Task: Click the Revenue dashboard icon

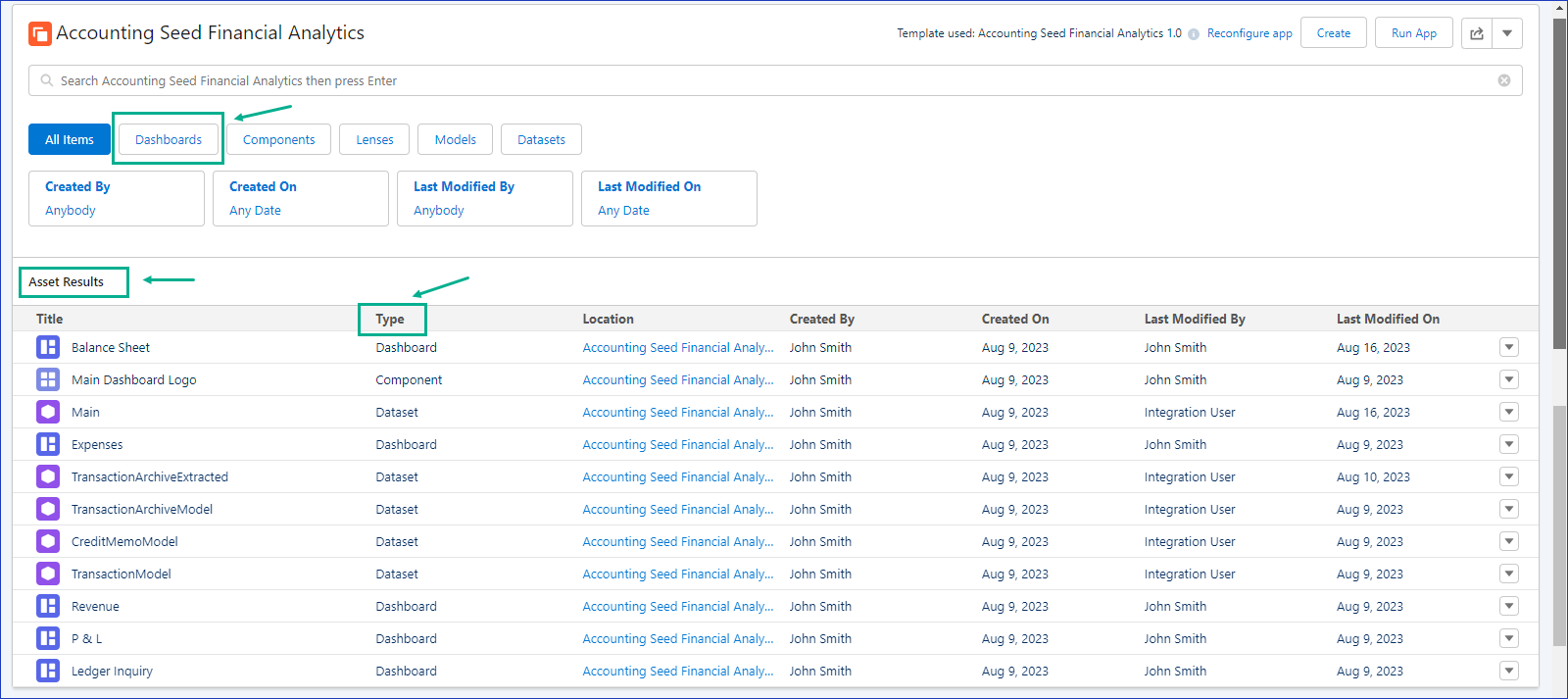Action: (48, 606)
